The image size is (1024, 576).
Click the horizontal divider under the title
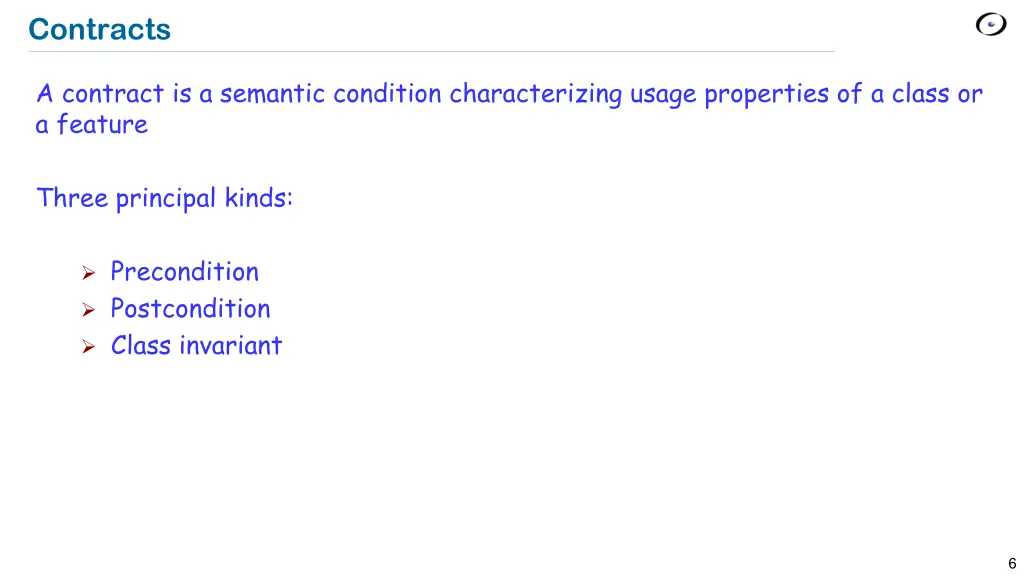point(430,52)
